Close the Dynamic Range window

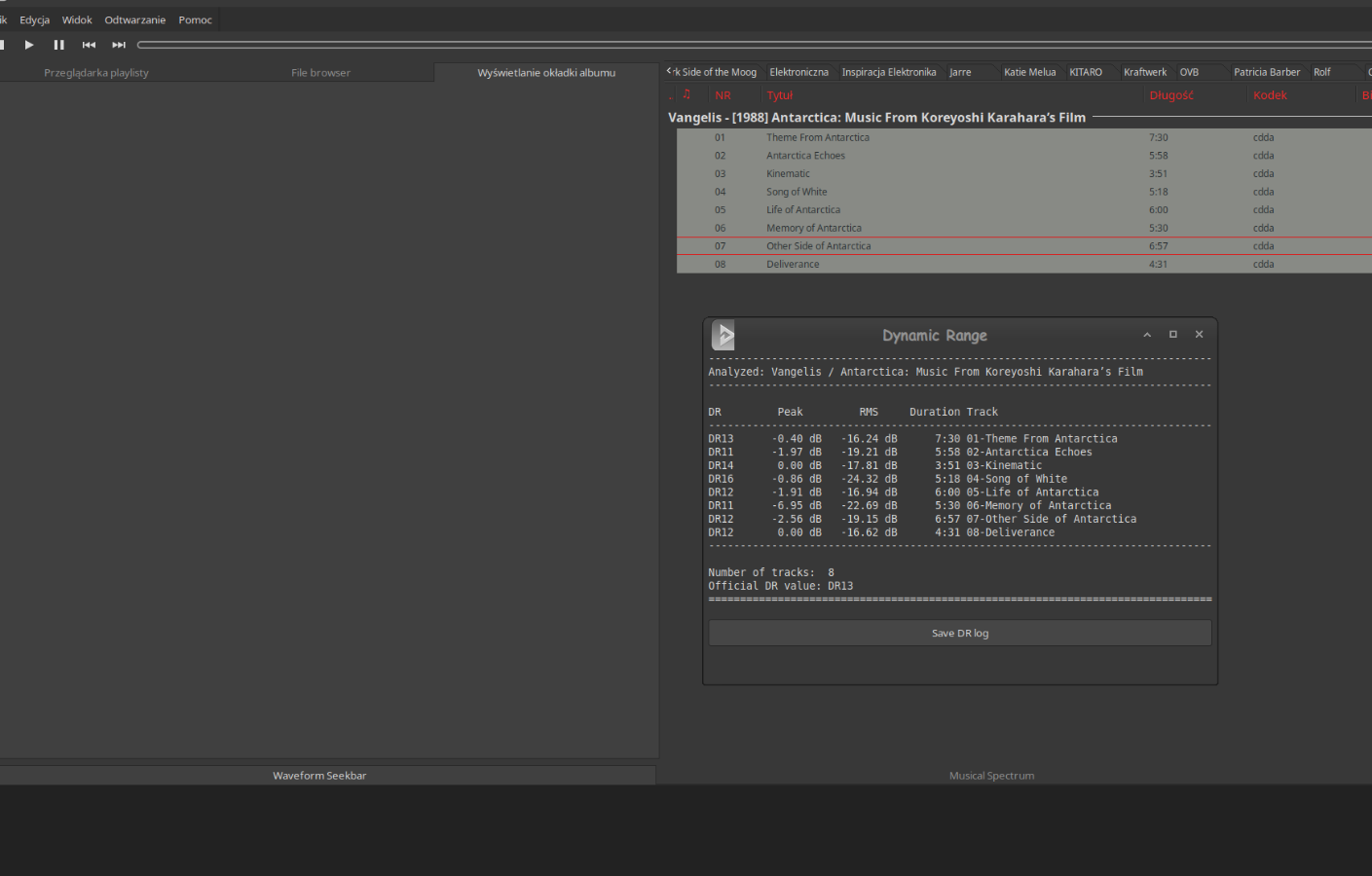point(1200,334)
